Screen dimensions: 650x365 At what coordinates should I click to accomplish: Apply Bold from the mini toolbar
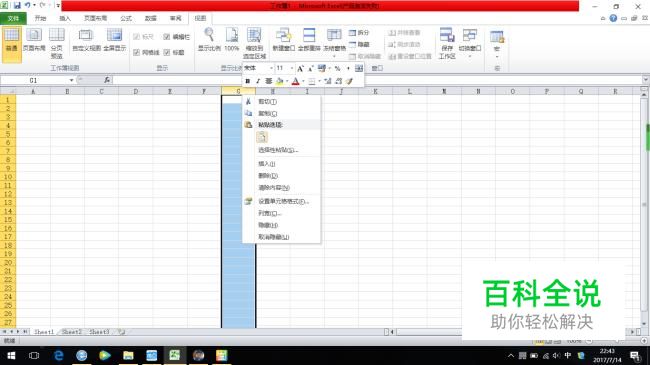(x=247, y=81)
